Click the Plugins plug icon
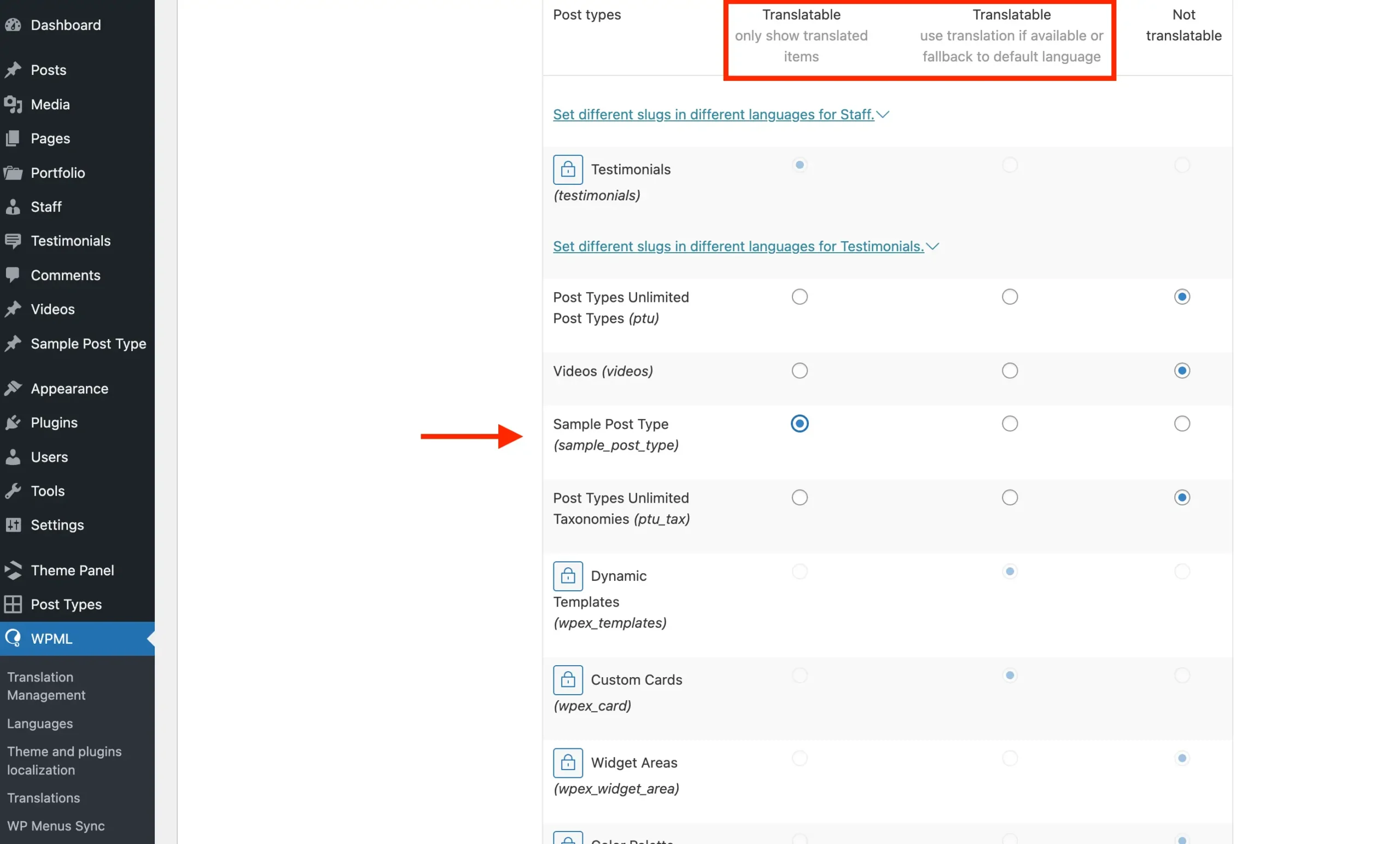 [x=13, y=423]
